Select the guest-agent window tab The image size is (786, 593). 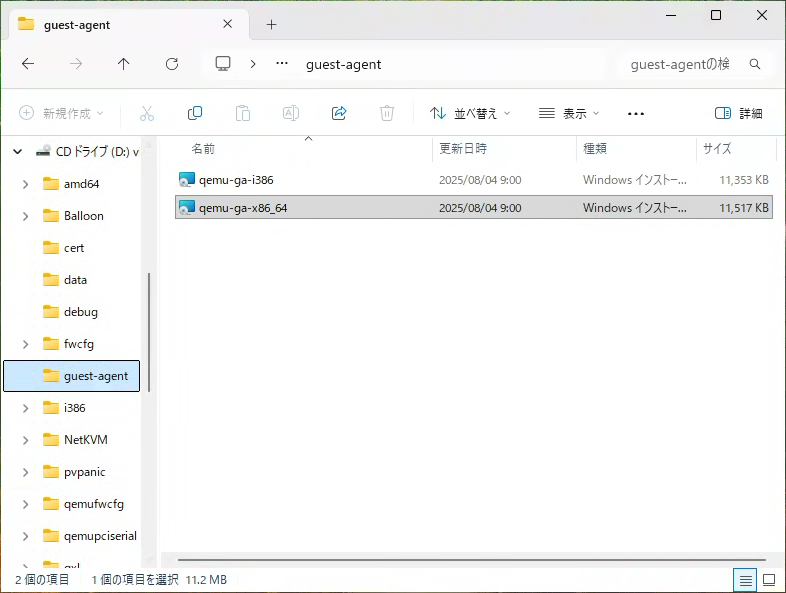click(129, 25)
